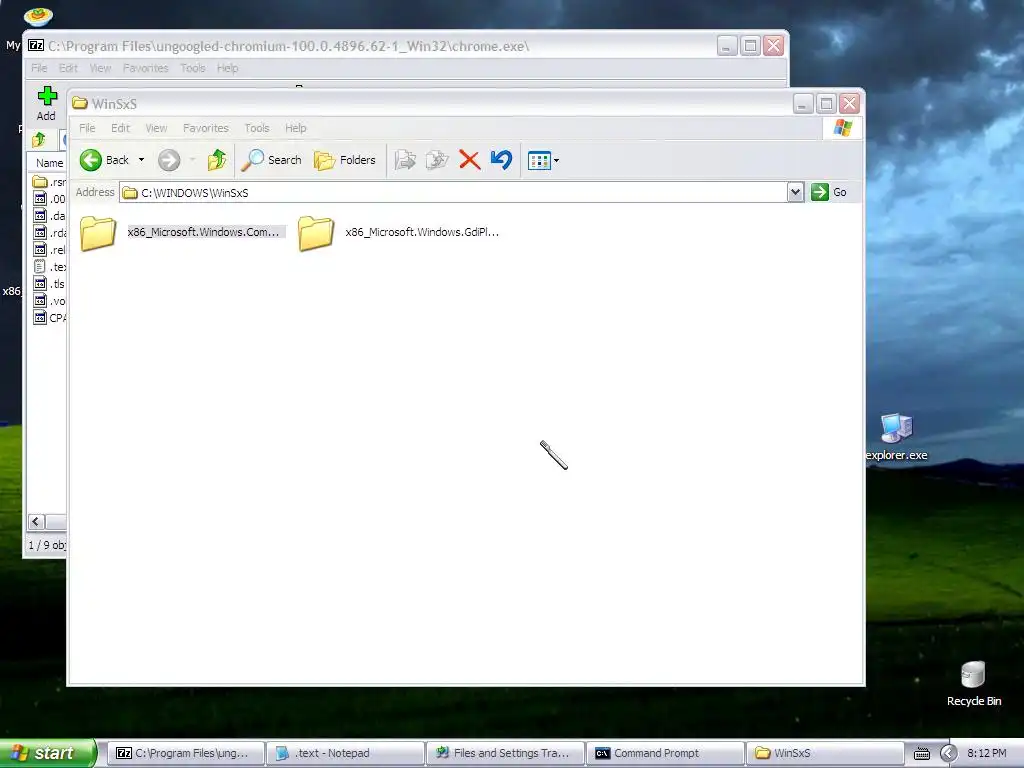Click the green Add button in 7-Zip
Screen dimensions: 1024x768
tap(46, 104)
